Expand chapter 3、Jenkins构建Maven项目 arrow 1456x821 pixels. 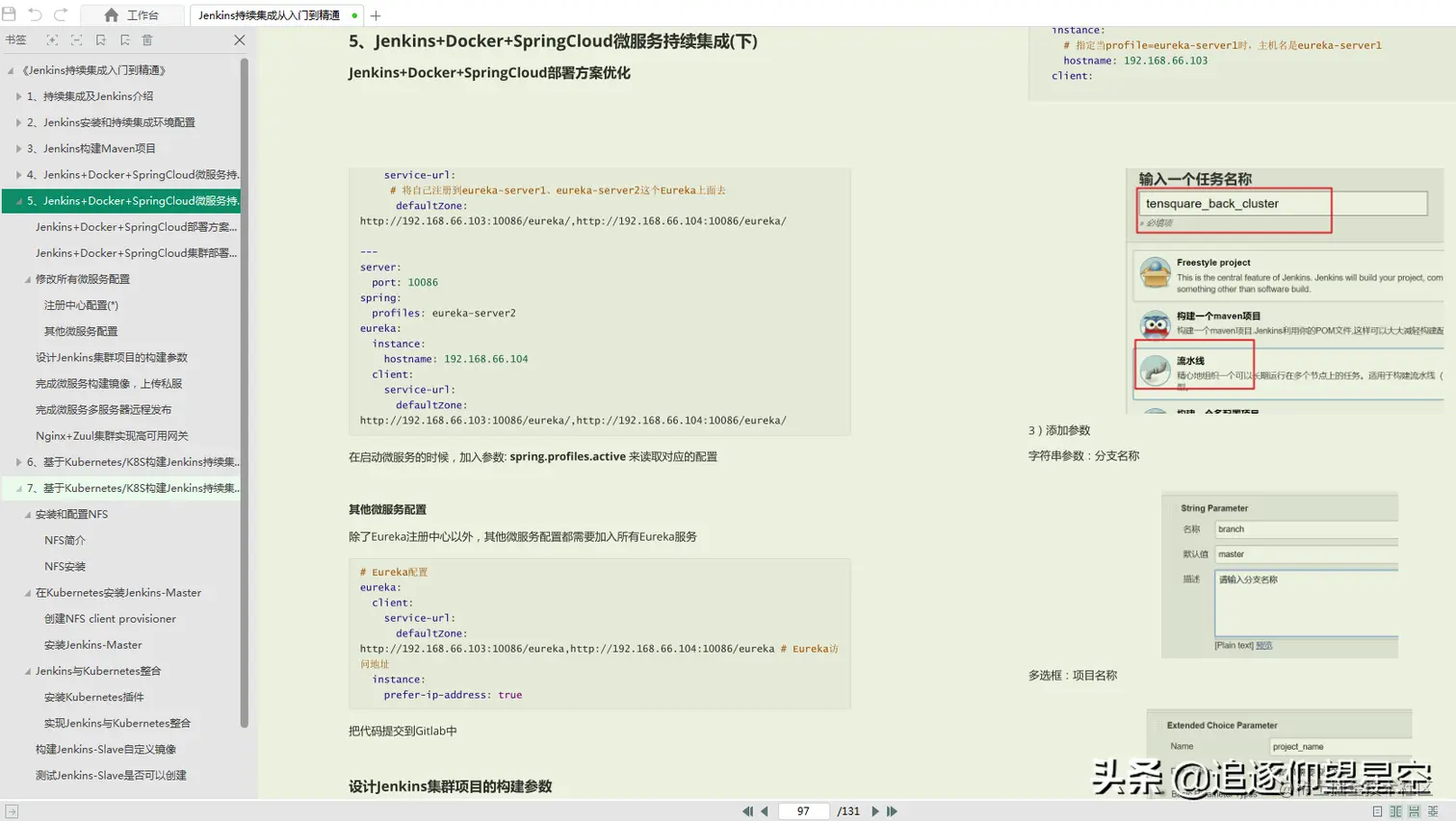coord(18,148)
